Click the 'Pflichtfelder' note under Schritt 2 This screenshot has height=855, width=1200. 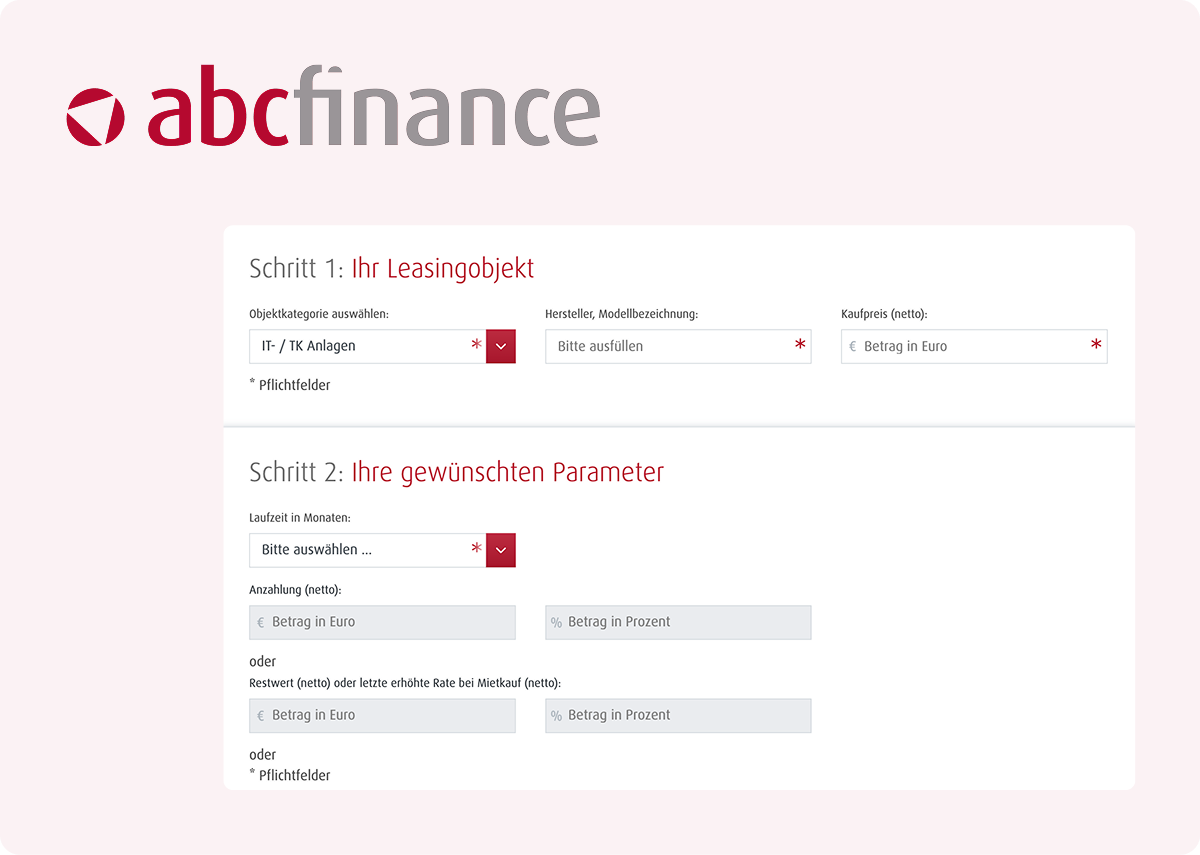(x=290, y=775)
